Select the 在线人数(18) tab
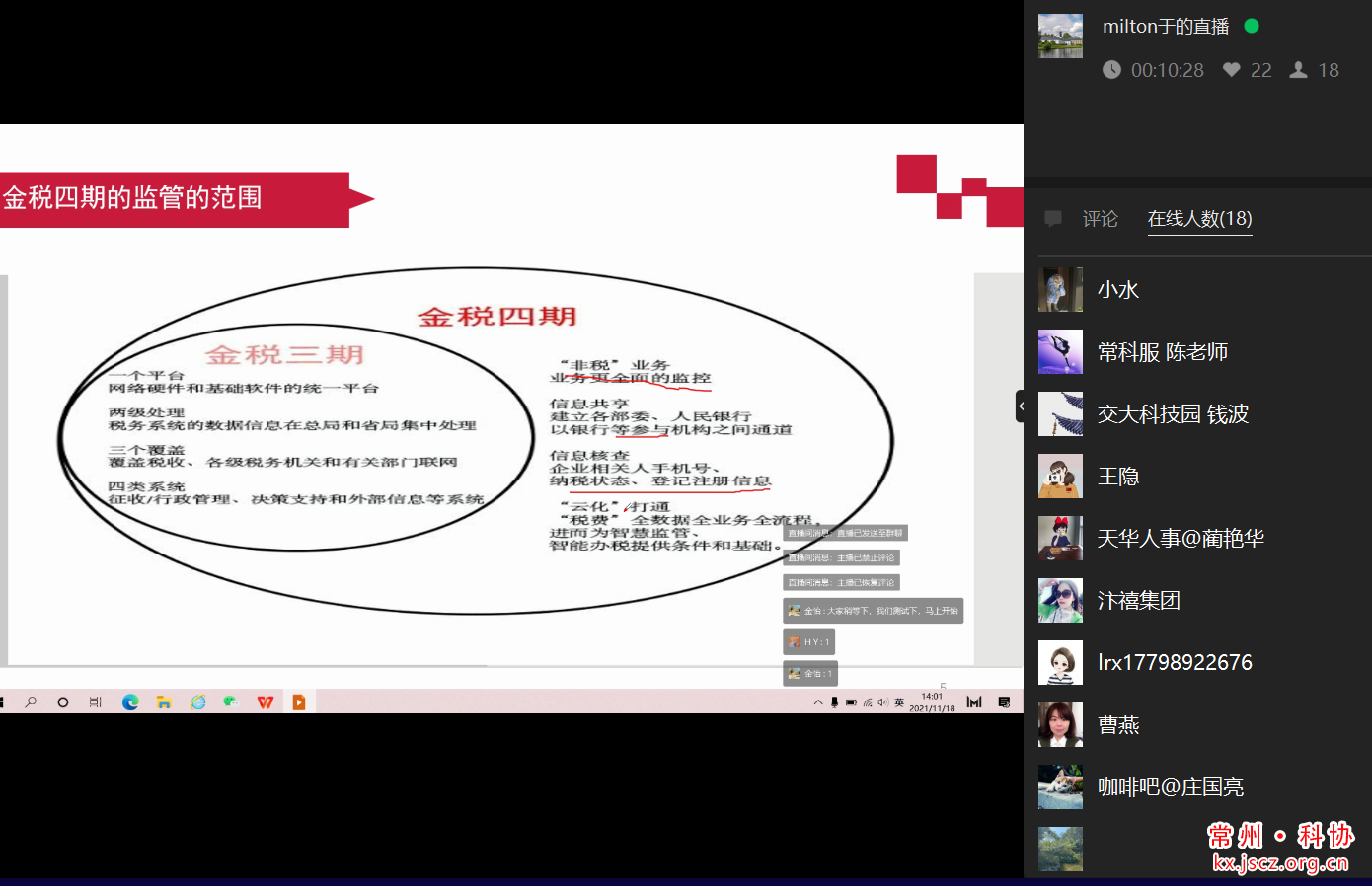Image resolution: width=1372 pixels, height=886 pixels. click(x=1199, y=219)
